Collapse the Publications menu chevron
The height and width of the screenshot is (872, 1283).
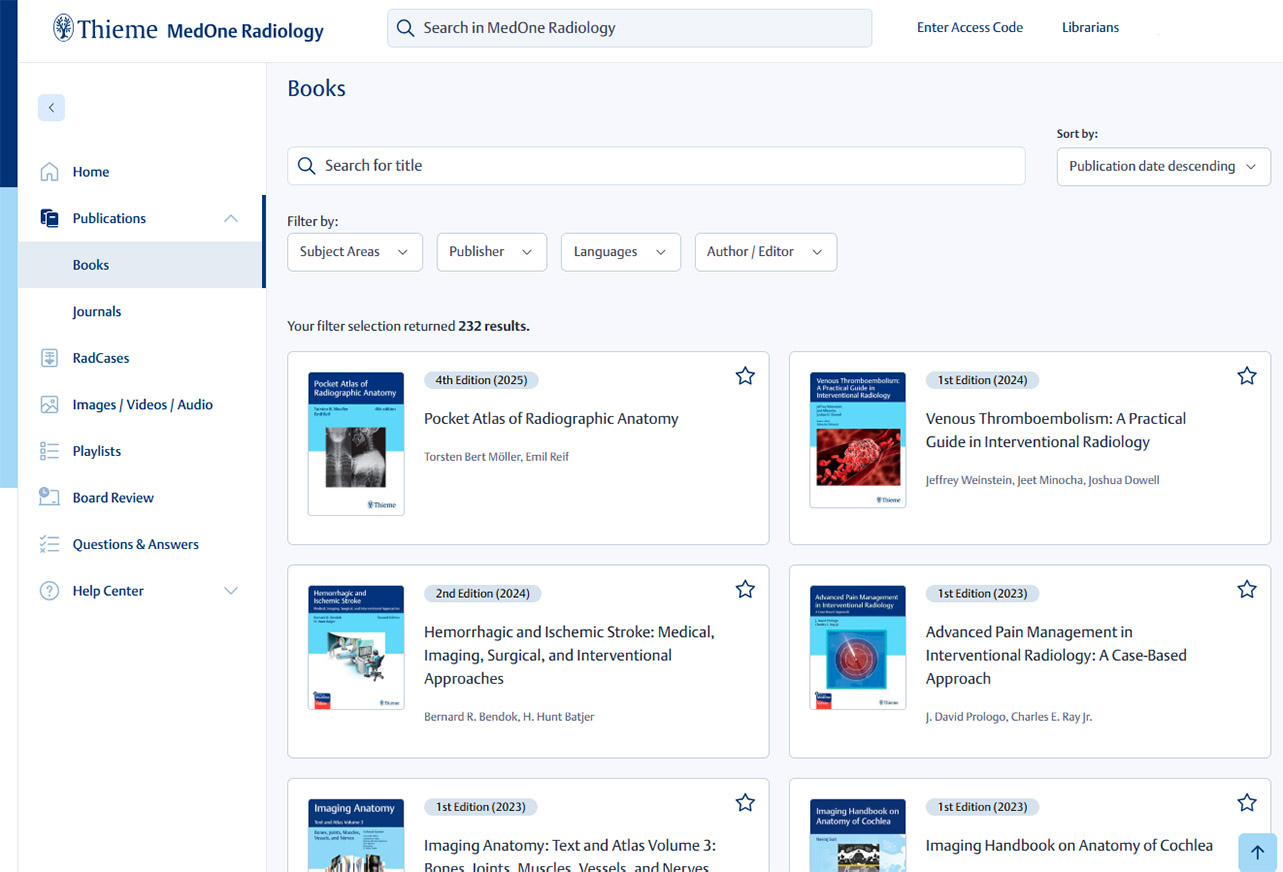coord(231,219)
